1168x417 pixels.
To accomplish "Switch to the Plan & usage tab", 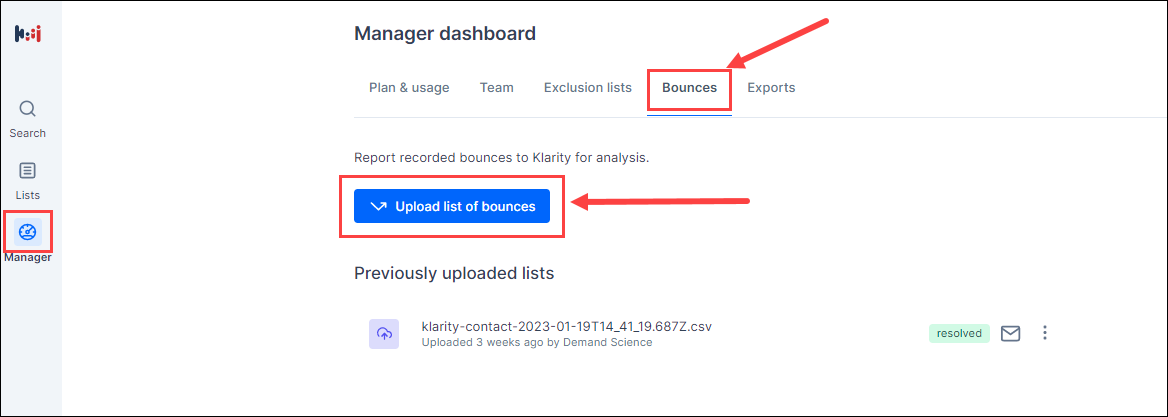I will (x=409, y=88).
